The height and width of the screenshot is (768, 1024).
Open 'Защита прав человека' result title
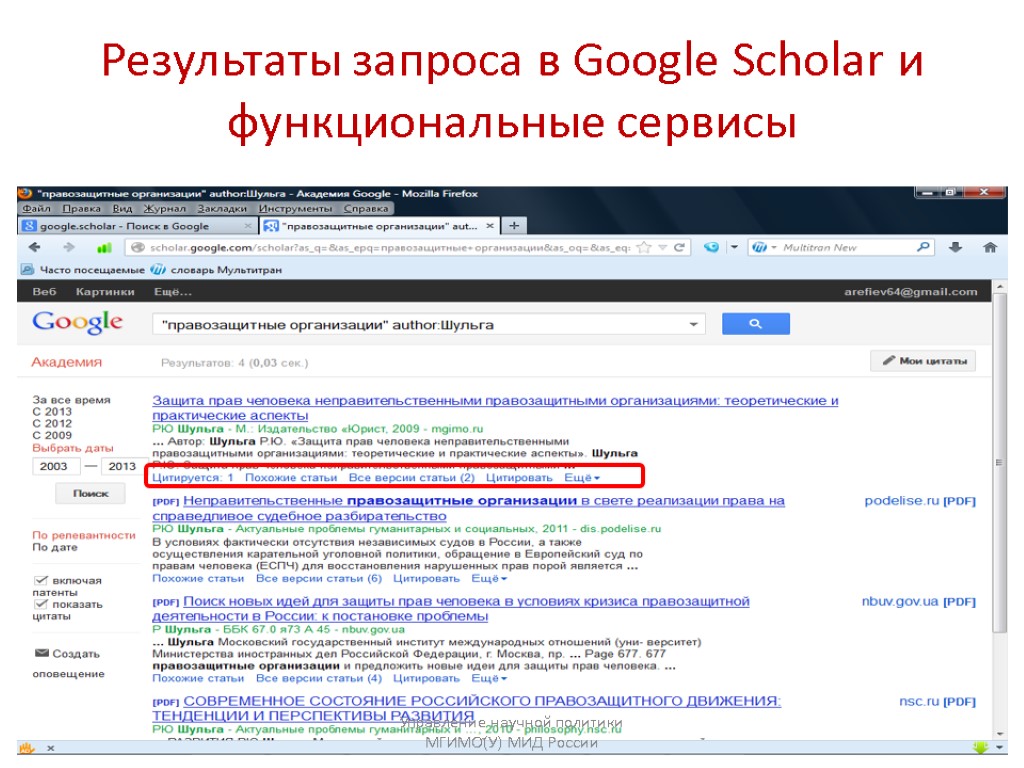[x=495, y=408]
